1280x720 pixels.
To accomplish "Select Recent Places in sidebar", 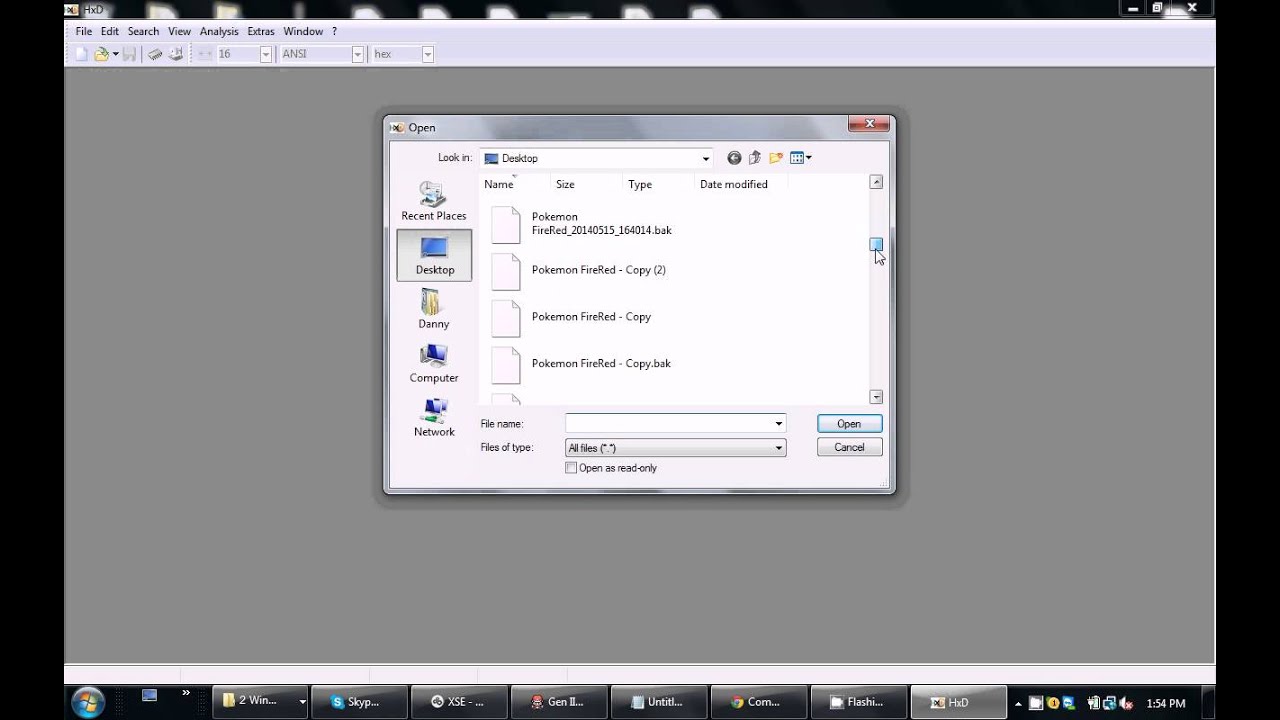I will [x=434, y=201].
